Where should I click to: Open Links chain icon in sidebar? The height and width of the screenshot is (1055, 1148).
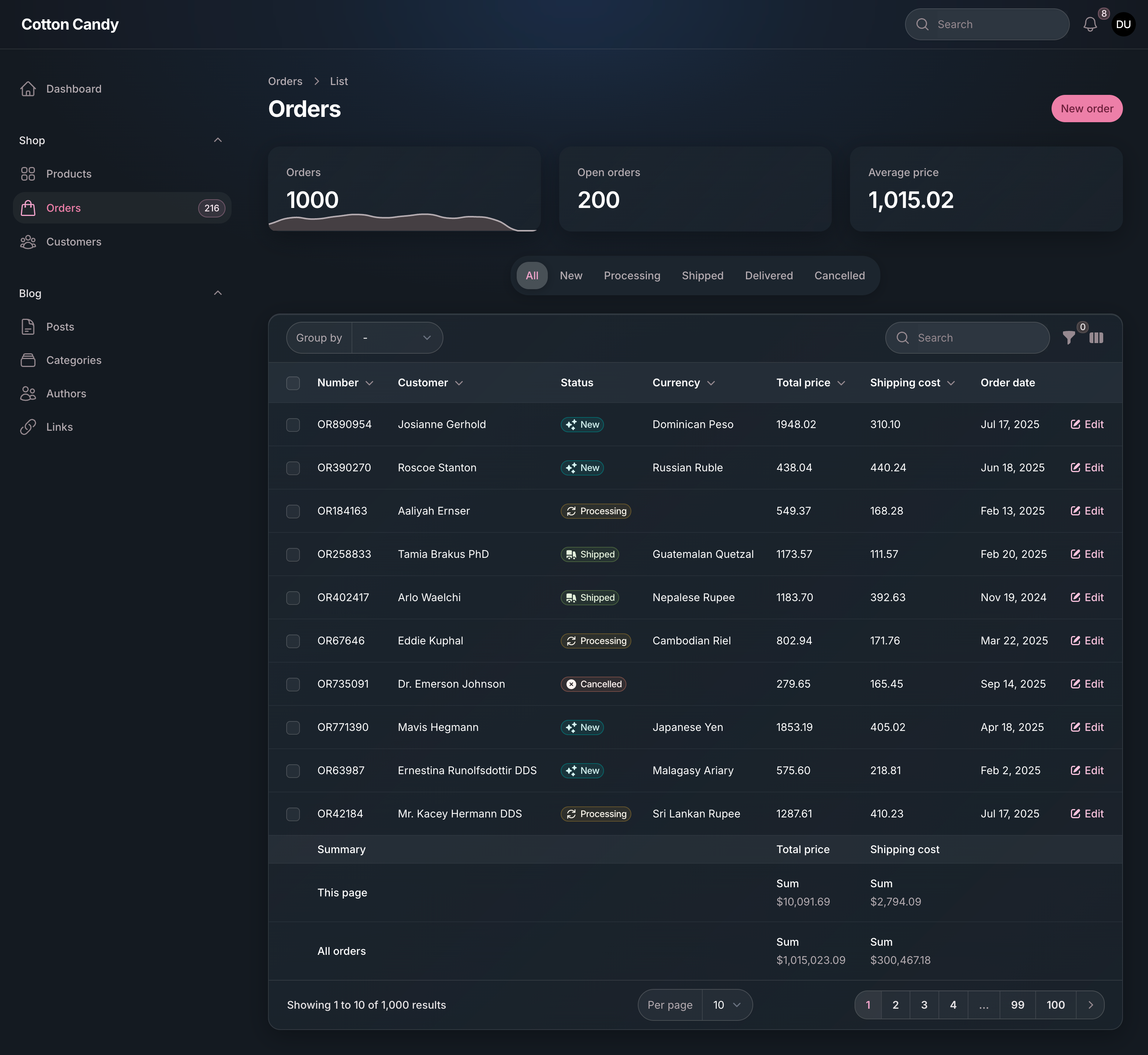pos(28,427)
